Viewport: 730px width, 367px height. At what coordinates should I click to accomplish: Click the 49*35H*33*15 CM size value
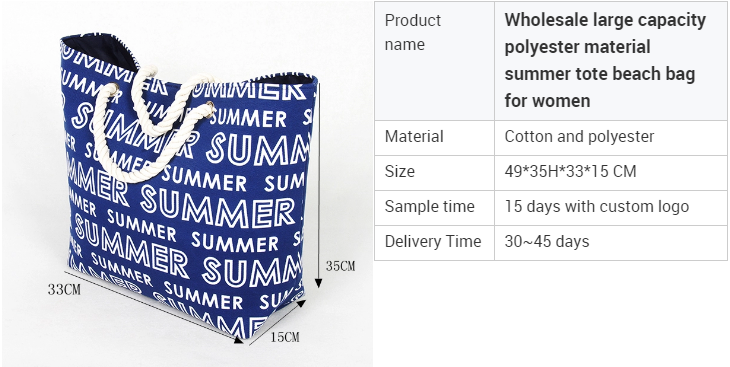tap(570, 171)
